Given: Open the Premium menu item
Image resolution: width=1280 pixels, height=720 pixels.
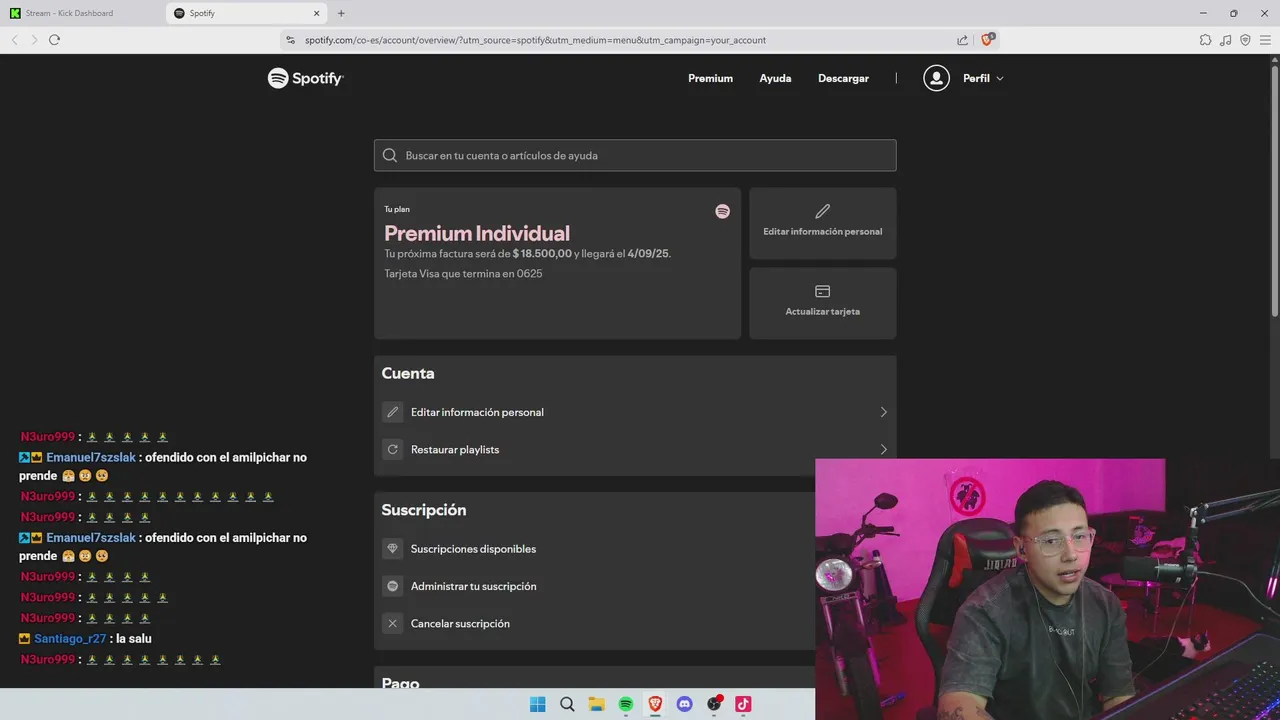Looking at the screenshot, I should (x=710, y=78).
